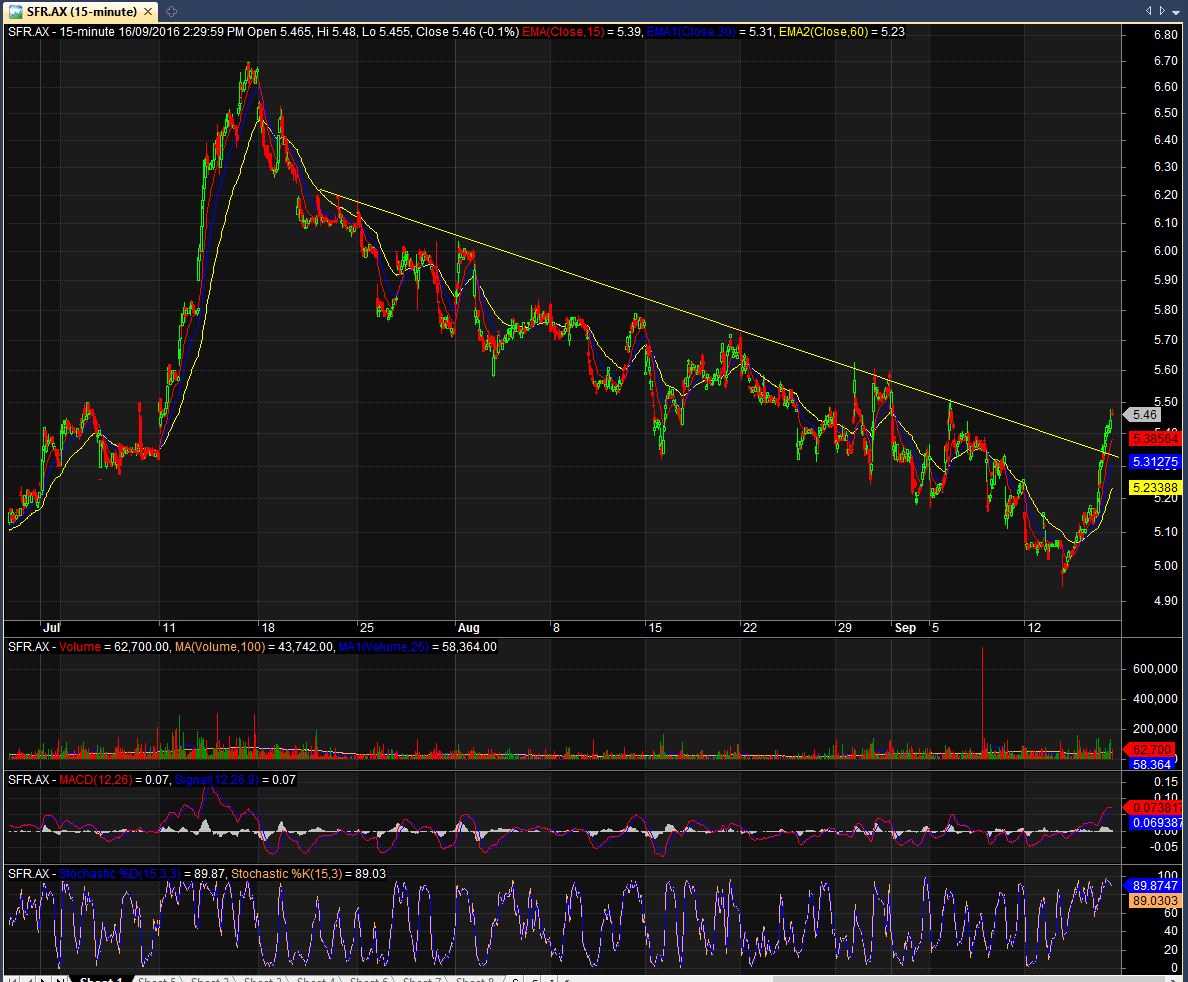Close the SFR.AX (15-minute) tab

[148, 11]
